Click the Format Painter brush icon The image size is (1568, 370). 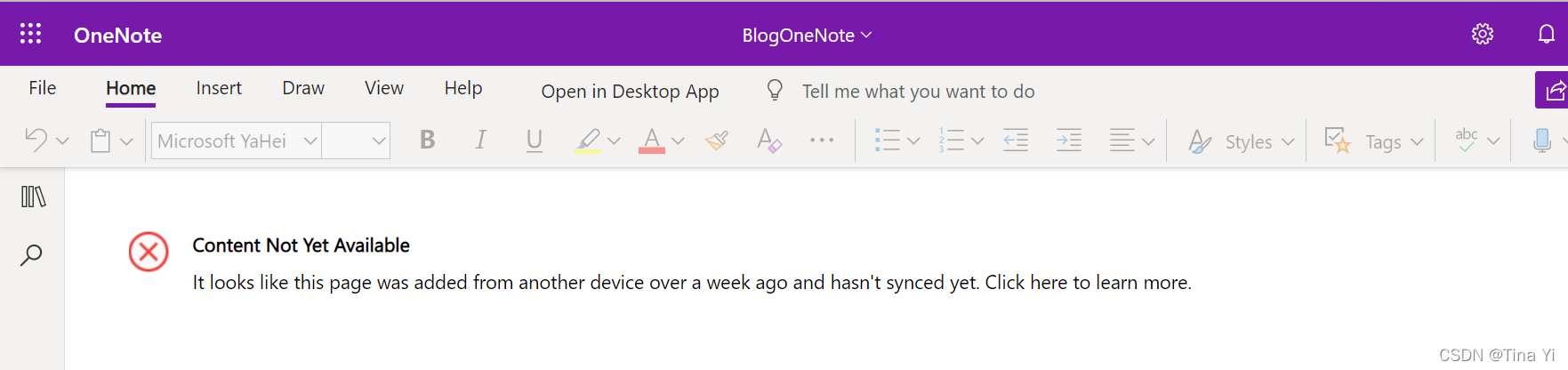[717, 141]
